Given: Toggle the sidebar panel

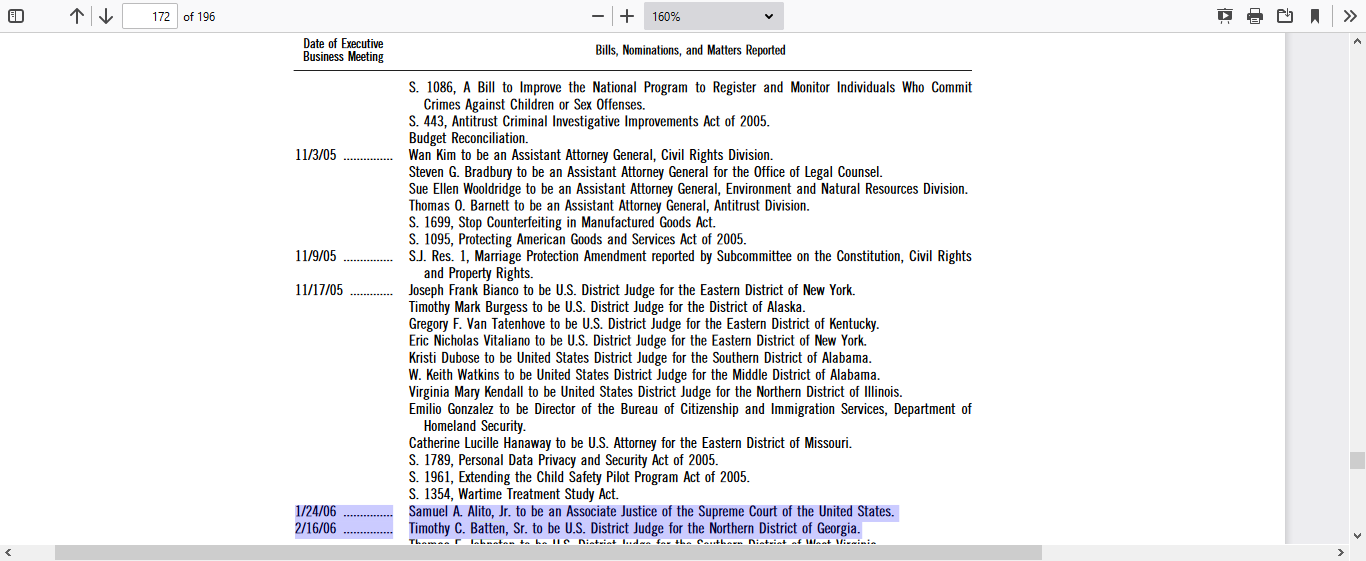Looking at the screenshot, I should [16, 16].
